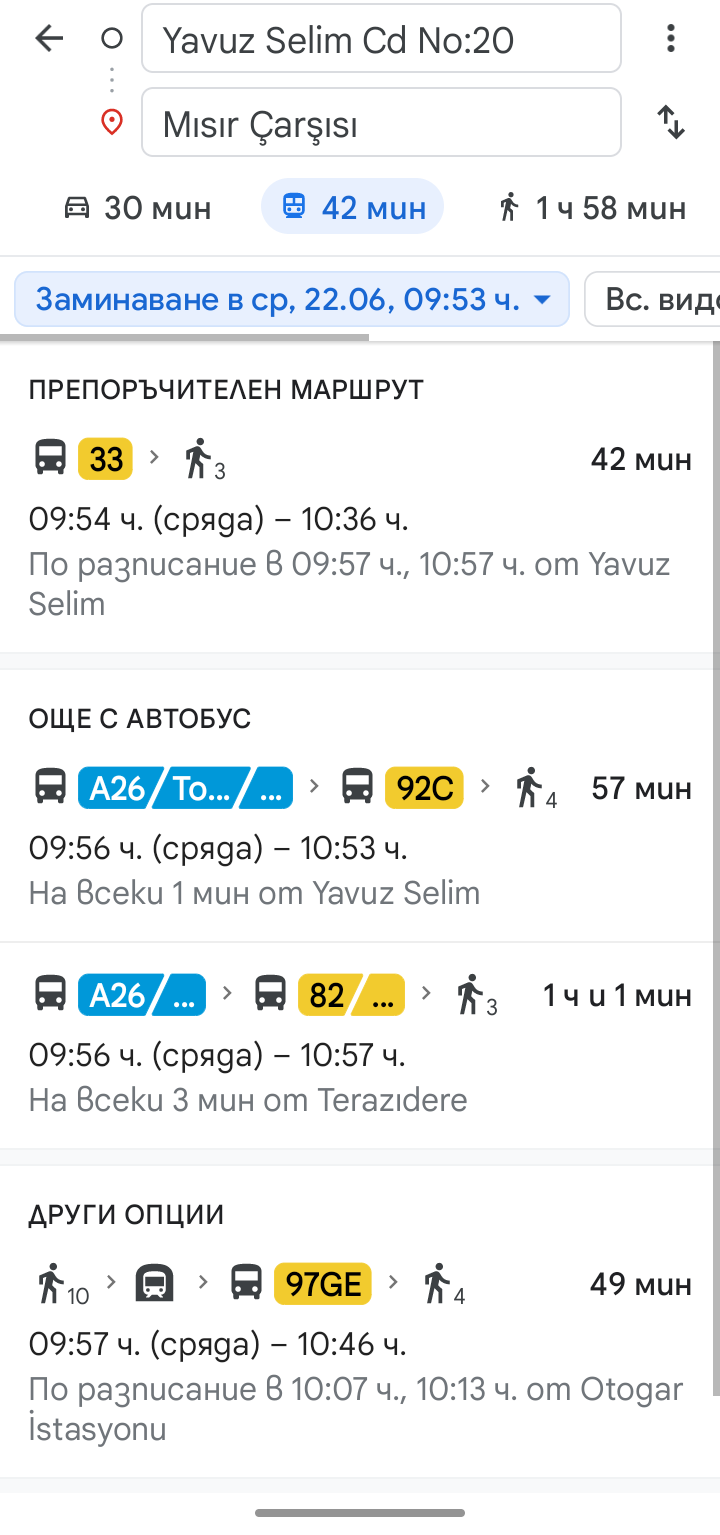
Task: Tap the blue A26 badge in 57 мин route
Action: (118, 788)
